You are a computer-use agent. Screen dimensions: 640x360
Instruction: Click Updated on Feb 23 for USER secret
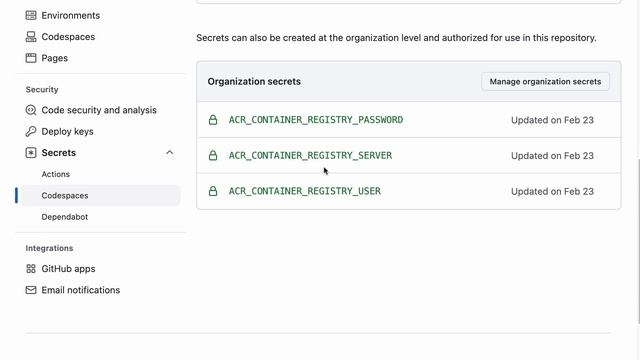coord(552,191)
